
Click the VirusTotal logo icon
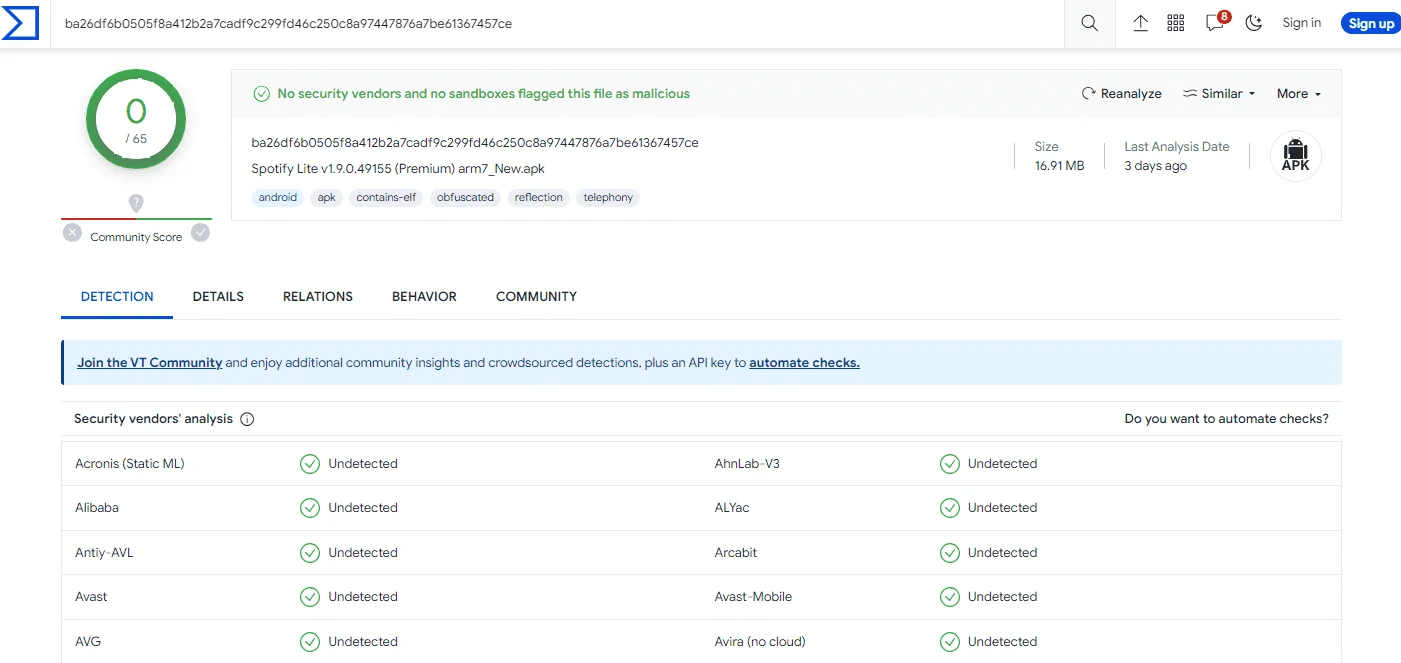pos(20,23)
